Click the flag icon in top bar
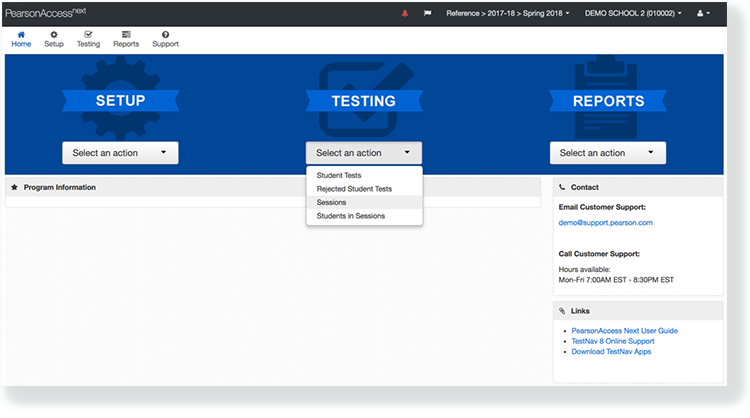The image size is (750, 418). (427, 14)
